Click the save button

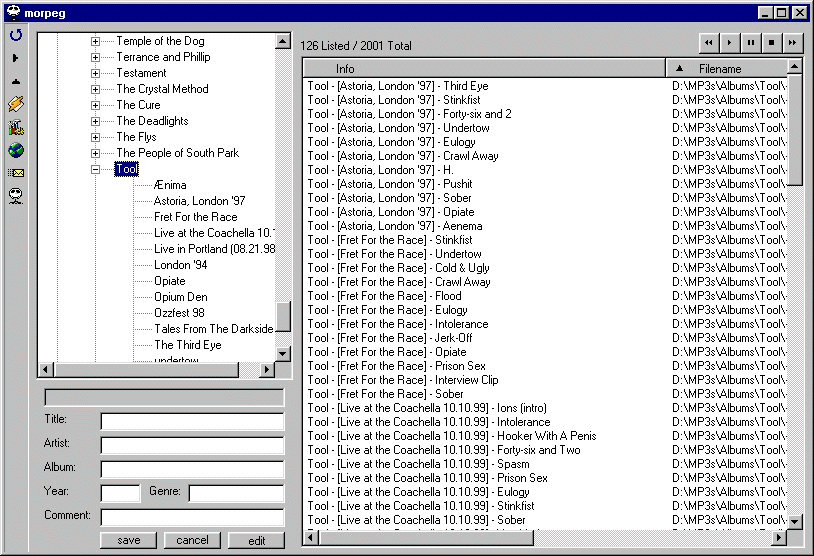[x=128, y=540]
